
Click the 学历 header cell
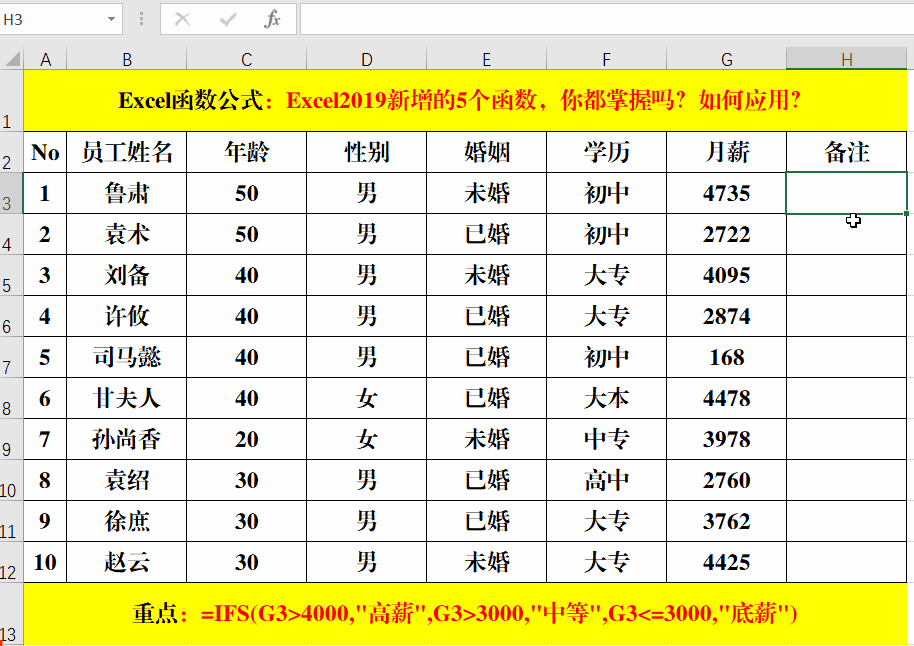tap(606, 152)
